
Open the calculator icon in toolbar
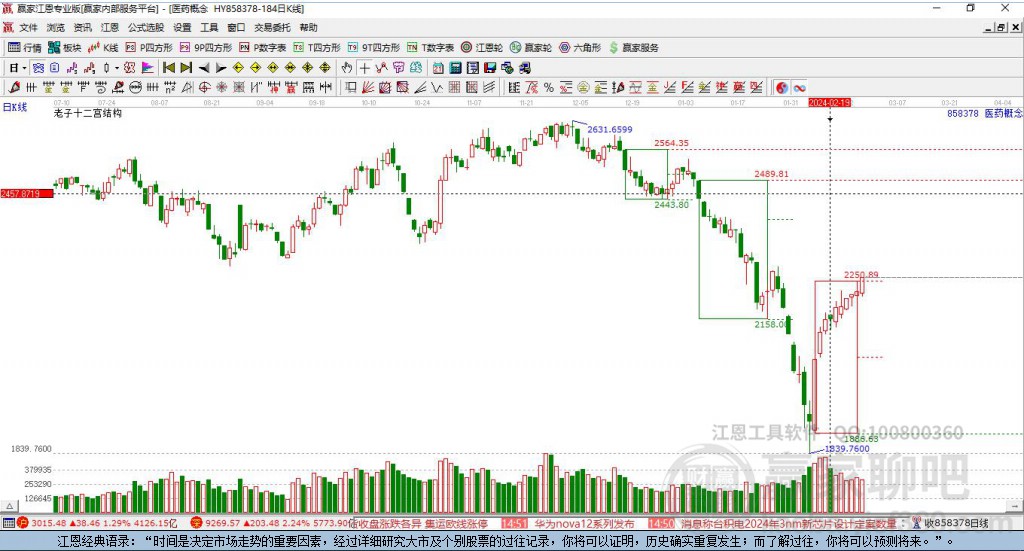coord(455,68)
